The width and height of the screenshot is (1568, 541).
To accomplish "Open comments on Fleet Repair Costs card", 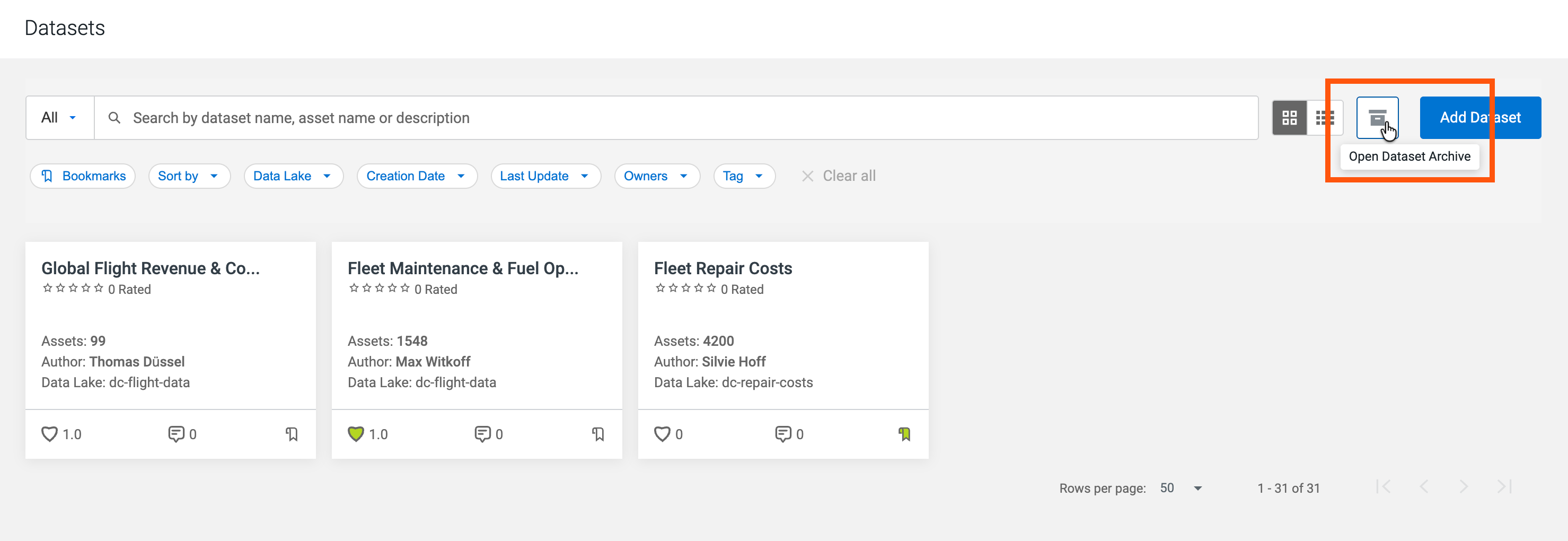I will pyautogui.click(x=783, y=434).
